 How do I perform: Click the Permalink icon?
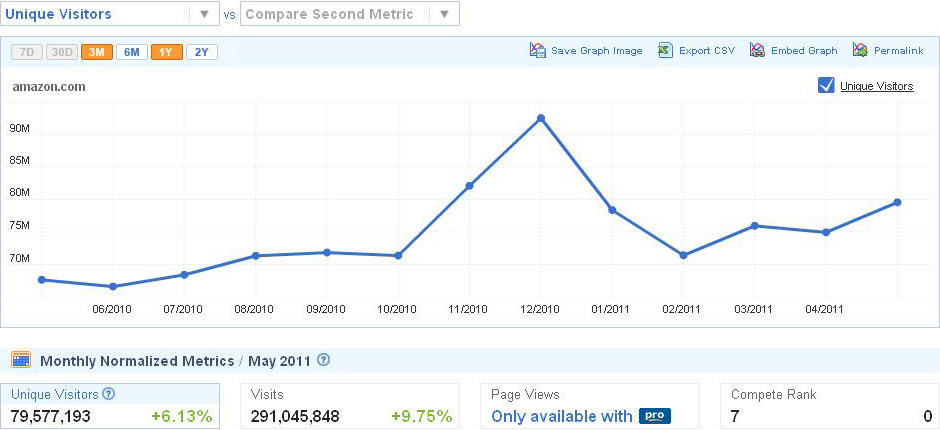(860, 50)
